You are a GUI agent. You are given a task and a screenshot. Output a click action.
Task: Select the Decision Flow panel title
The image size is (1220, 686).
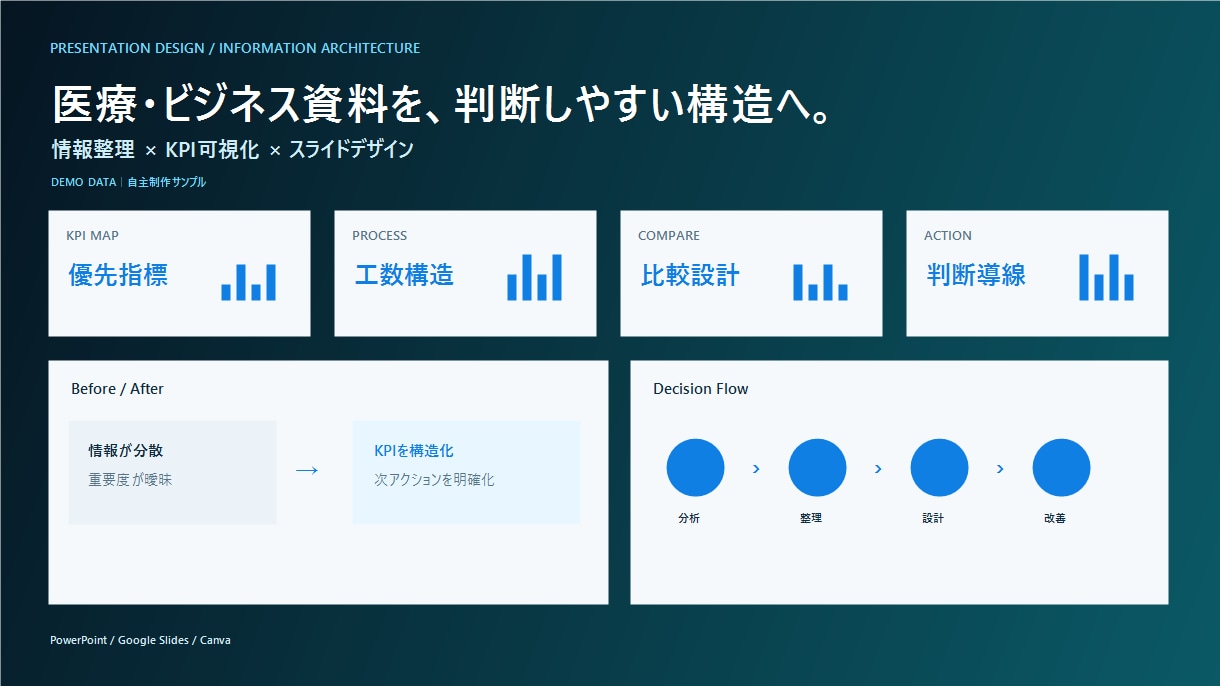[x=700, y=389]
